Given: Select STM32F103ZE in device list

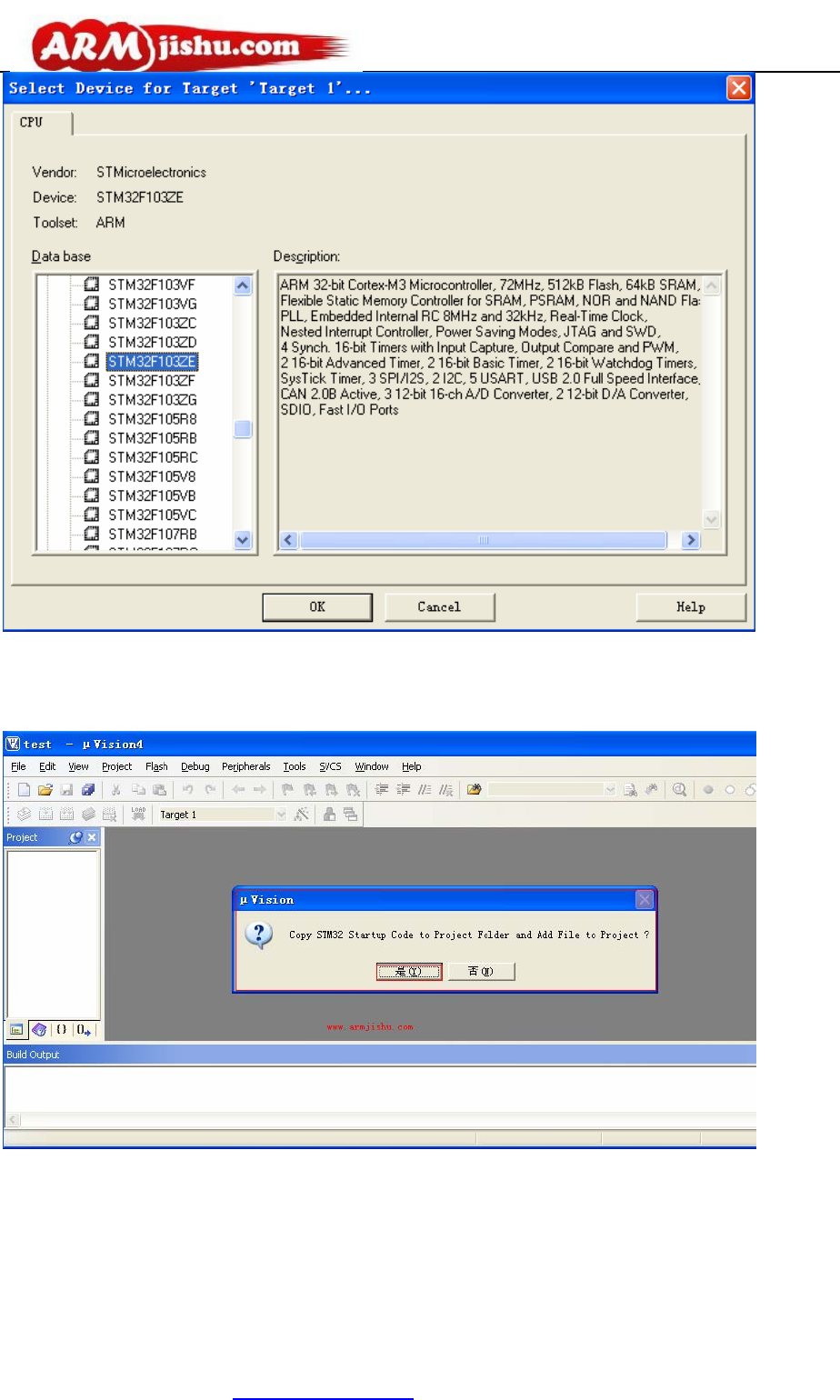Looking at the screenshot, I should [152, 362].
